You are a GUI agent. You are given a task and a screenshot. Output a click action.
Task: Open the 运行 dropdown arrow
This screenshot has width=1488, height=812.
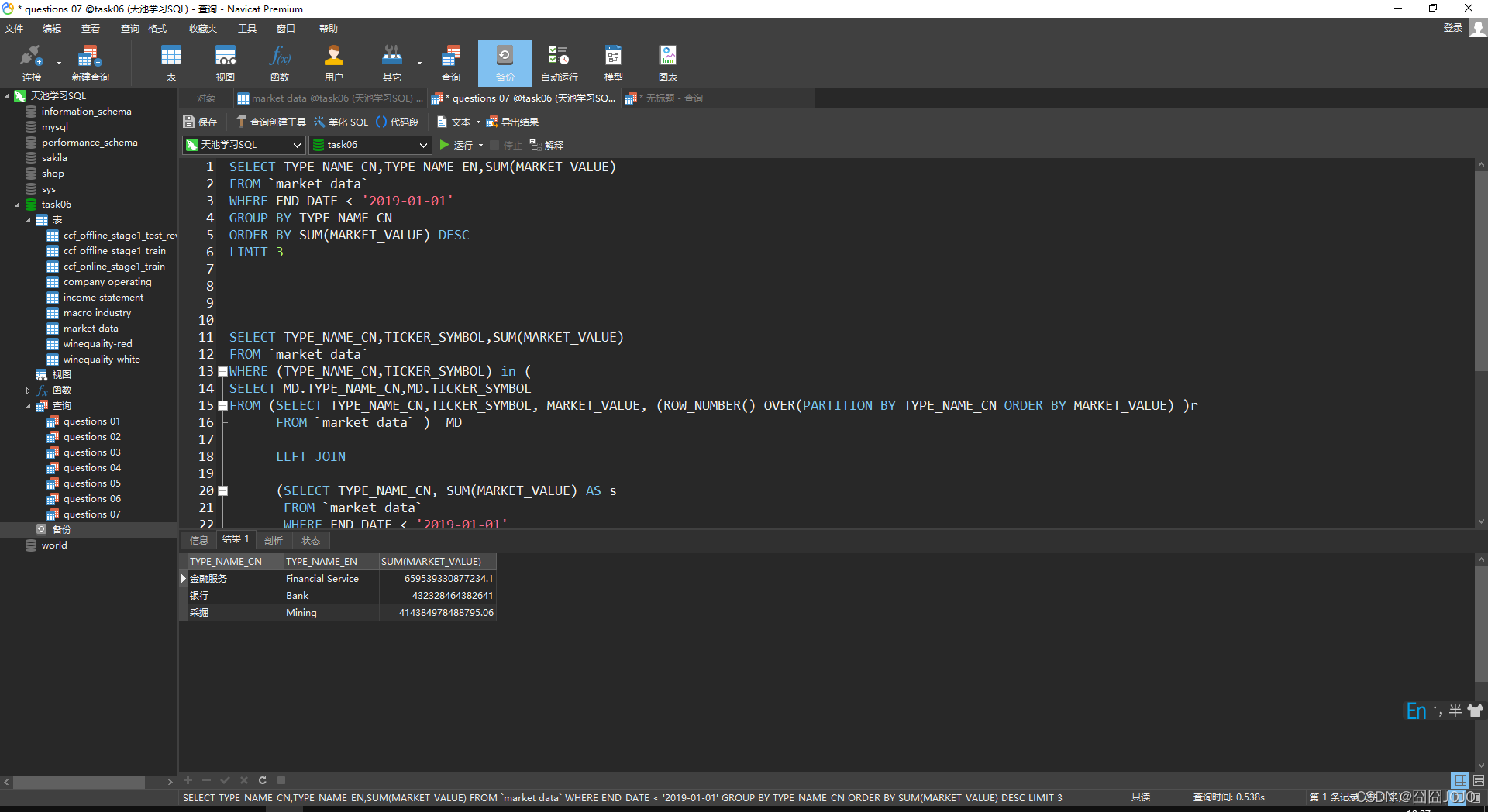(x=481, y=145)
